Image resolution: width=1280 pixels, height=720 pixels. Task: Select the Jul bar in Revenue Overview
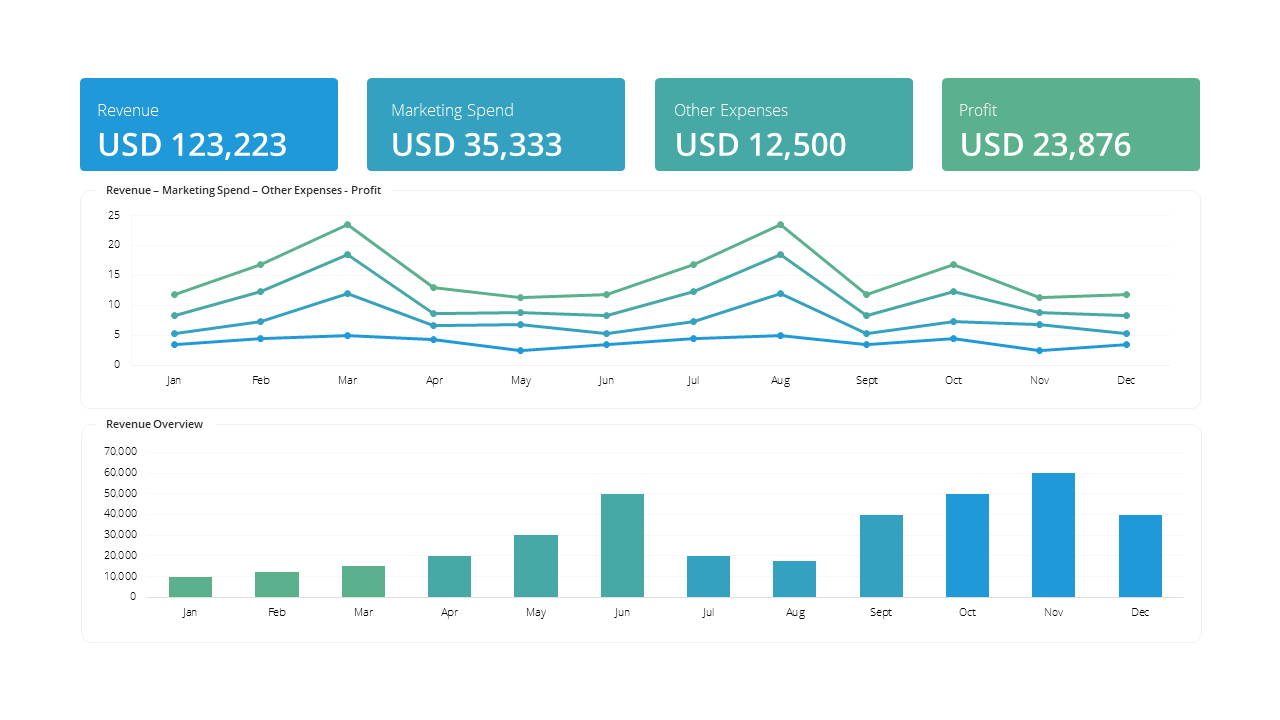pos(708,576)
